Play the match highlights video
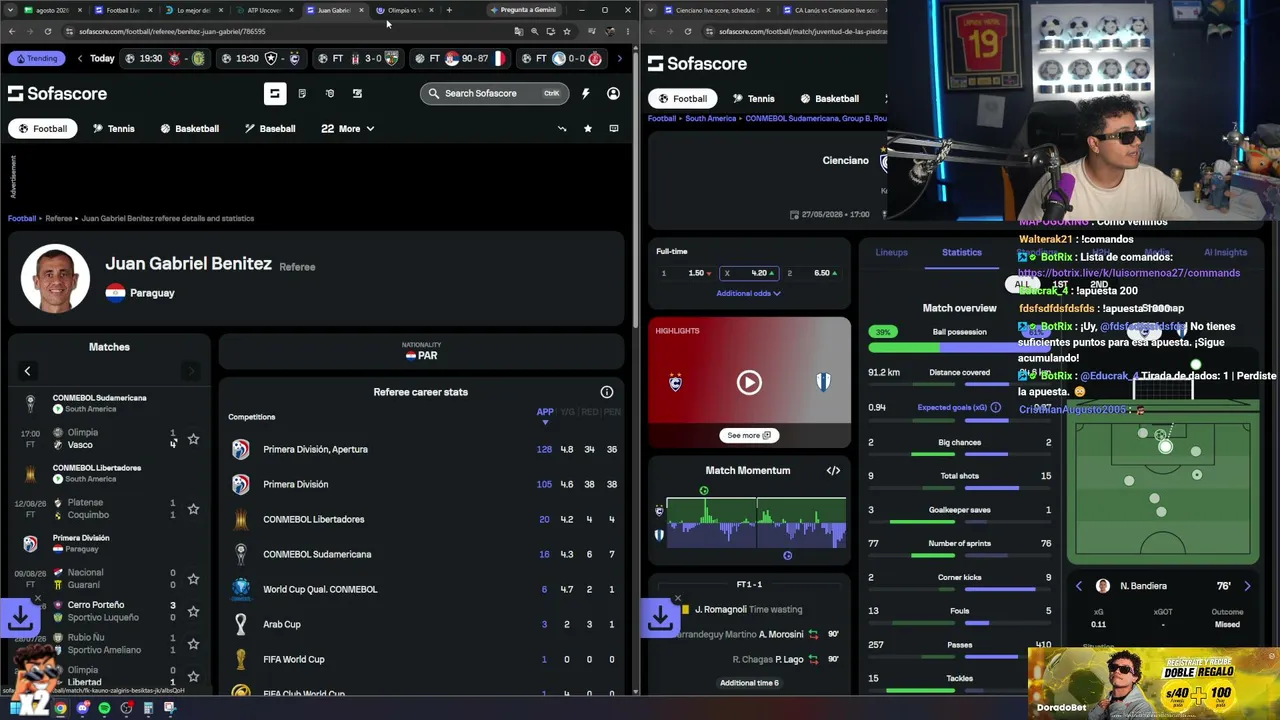 [749, 382]
